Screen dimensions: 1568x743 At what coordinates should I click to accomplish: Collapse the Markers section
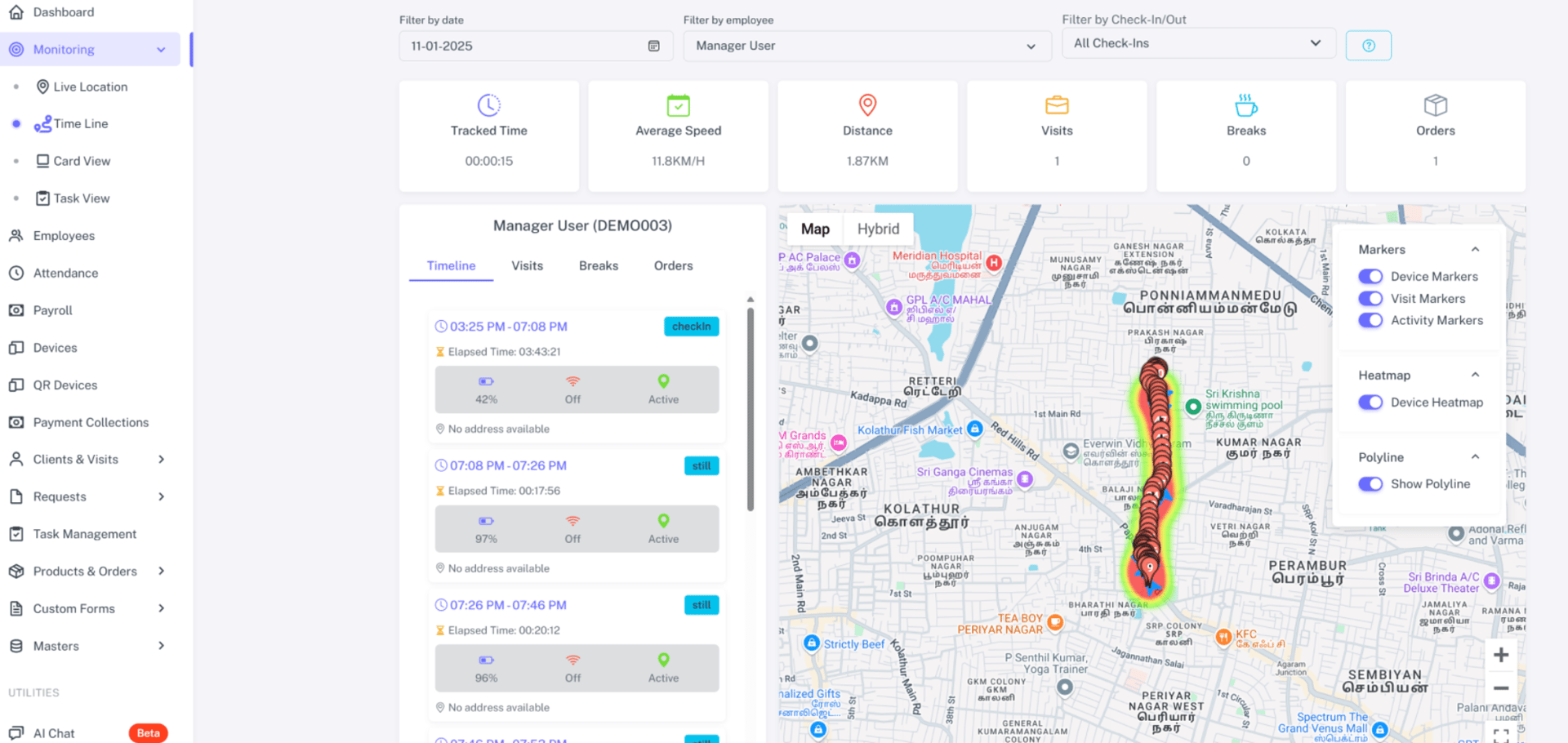click(x=1475, y=250)
